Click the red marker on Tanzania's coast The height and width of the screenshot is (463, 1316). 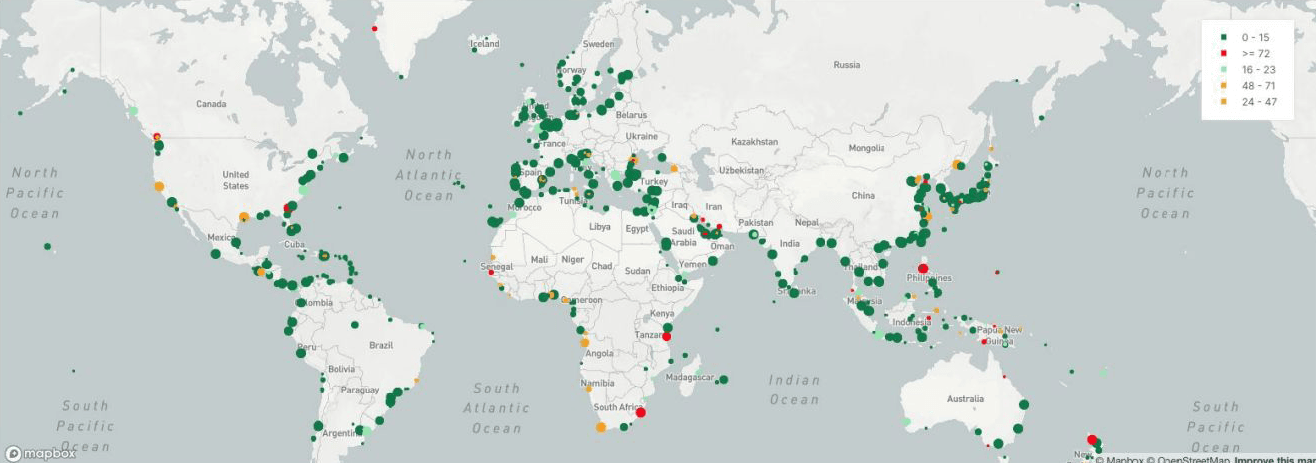[x=666, y=337]
